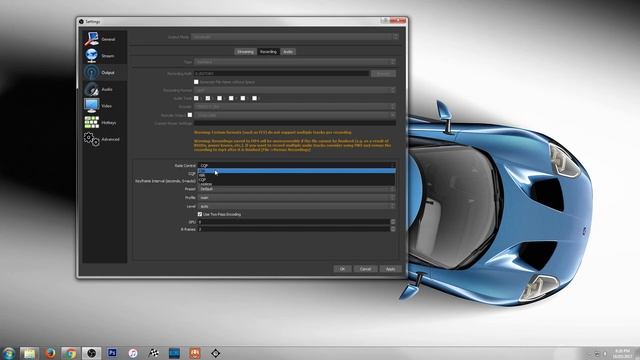Screen dimensions: 640x360
Task: Open iTunes from the taskbar
Action: [133, 353]
